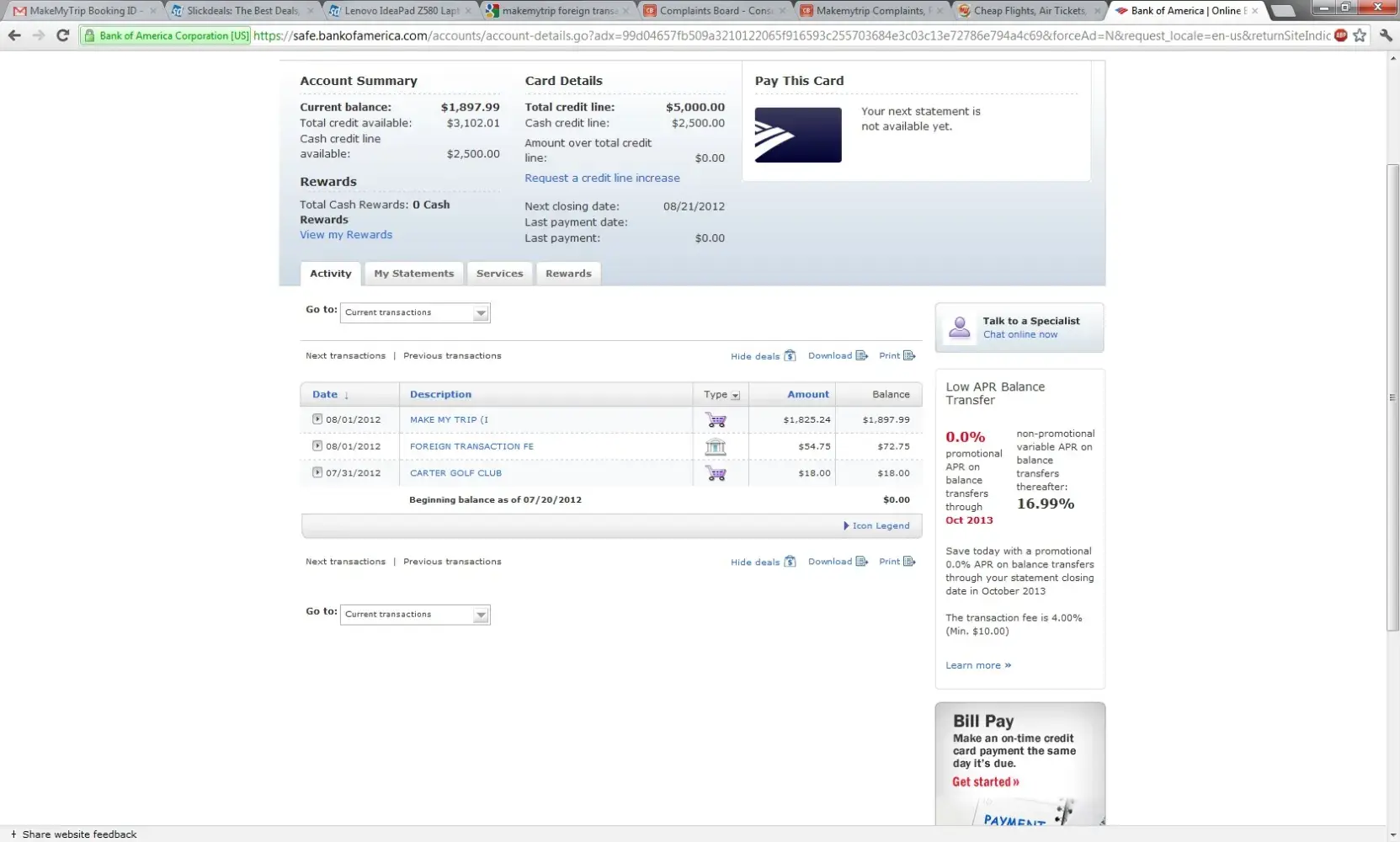This screenshot has height=842, width=1400.
Task: Click bank icon for FOREIGN TRANSACTION FE
Action: [716, 446]
